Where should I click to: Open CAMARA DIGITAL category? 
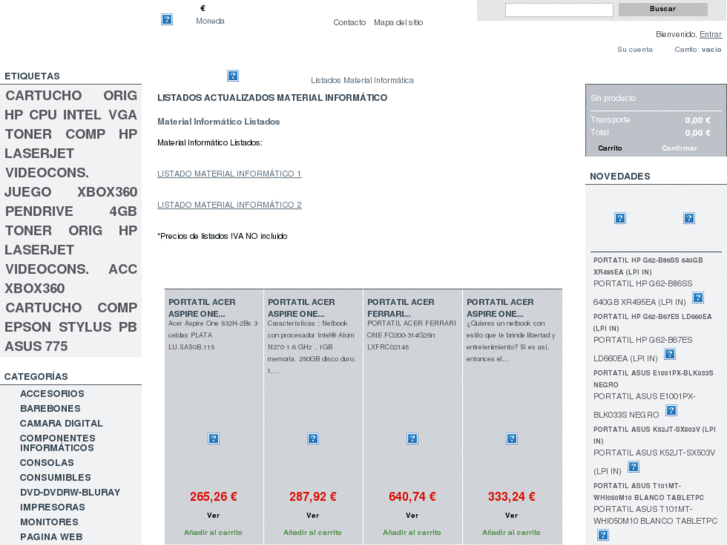coord(61,423)
